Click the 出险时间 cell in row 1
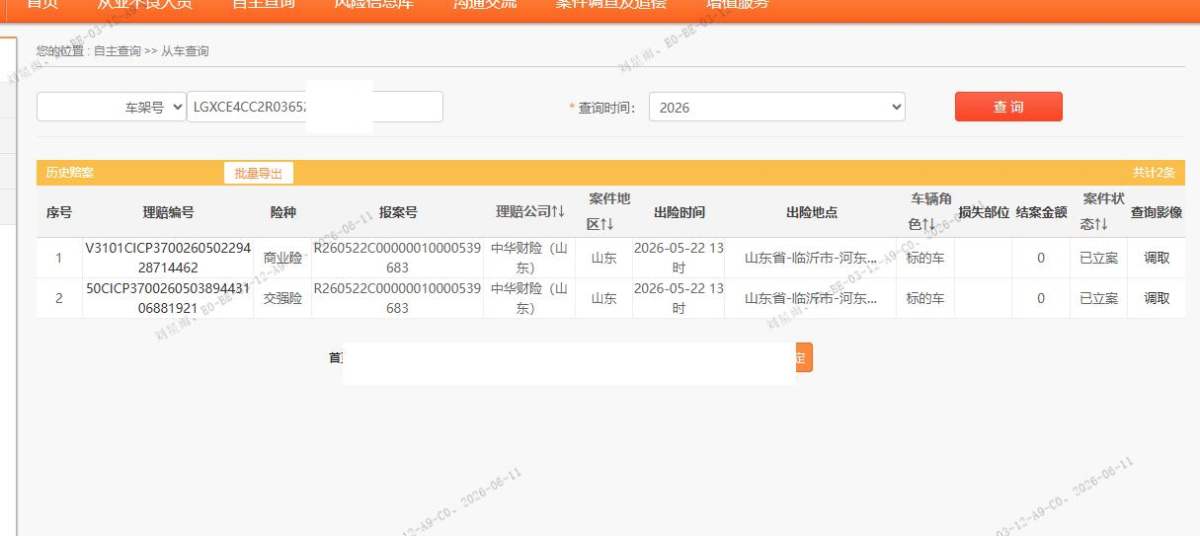1200x536 pixels. tap(679, 257)
